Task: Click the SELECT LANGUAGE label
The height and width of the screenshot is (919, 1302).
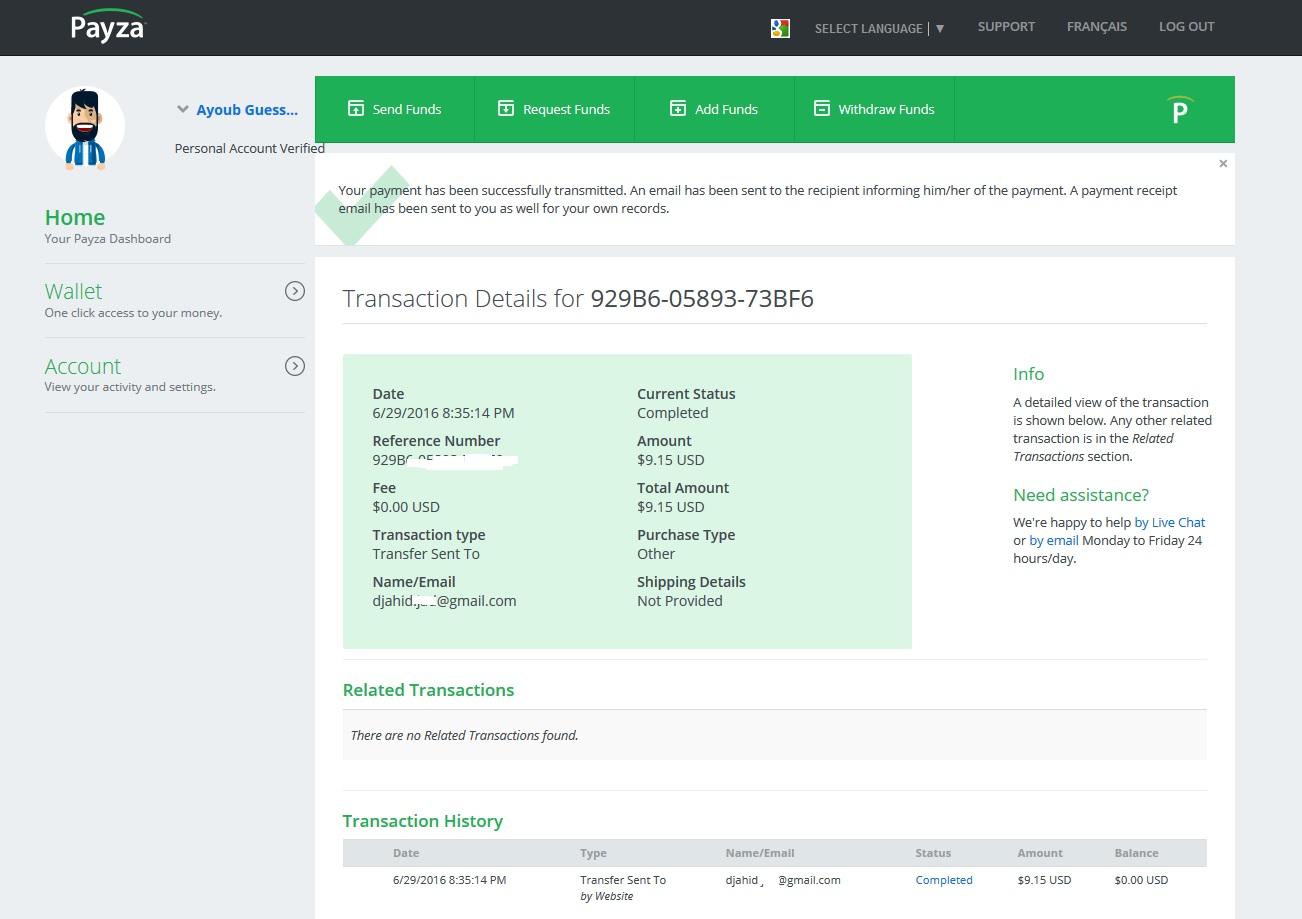Action: [x=868, y=29]
